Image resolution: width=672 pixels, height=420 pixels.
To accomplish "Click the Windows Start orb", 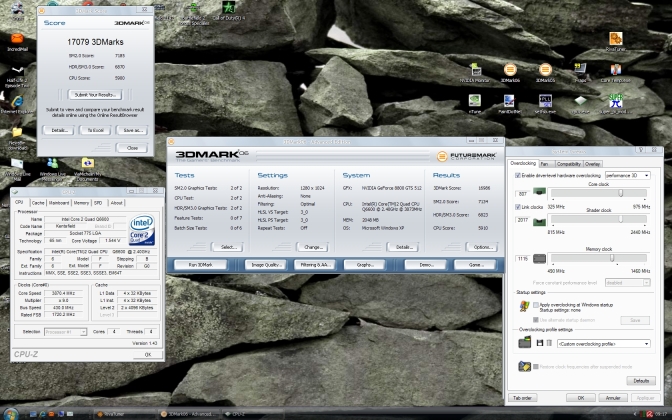I will pos(10,414).
